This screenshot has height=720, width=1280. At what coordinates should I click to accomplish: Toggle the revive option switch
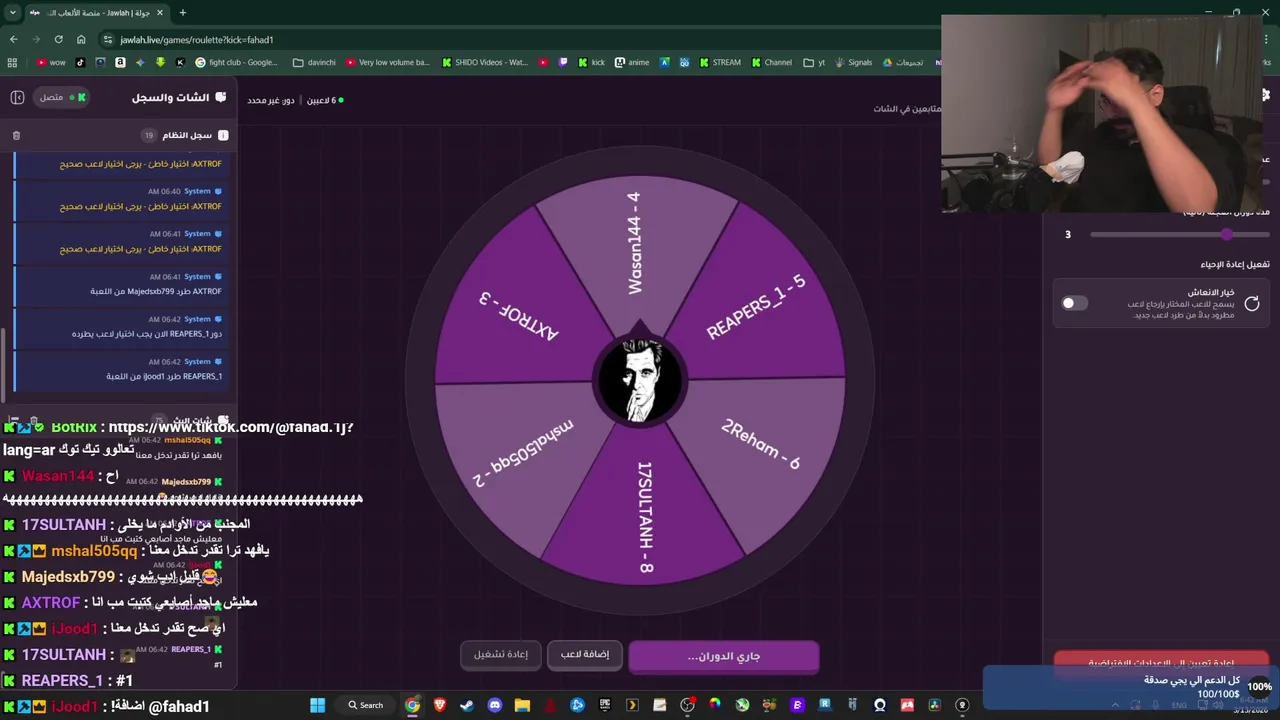[x=1075, y=303]
